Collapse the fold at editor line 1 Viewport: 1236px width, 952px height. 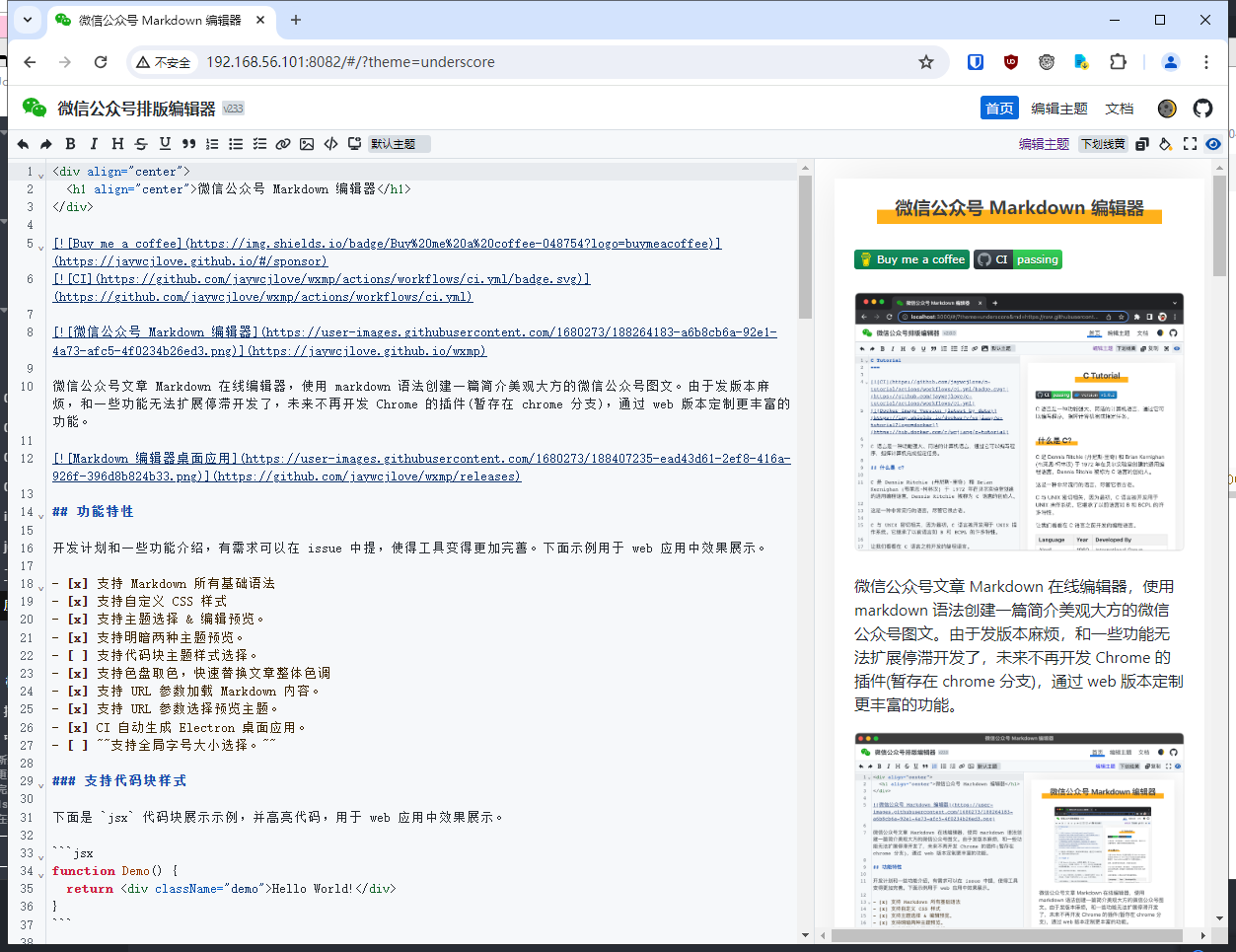click(x=41, y=174)
